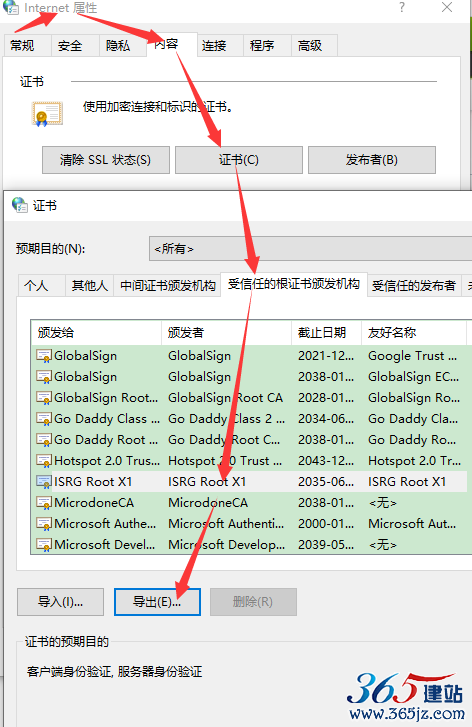Viewport: 472px width, 727px height.
Task: Click the 2028-01... expiry date cell
Action: click(x=326, y=398)
